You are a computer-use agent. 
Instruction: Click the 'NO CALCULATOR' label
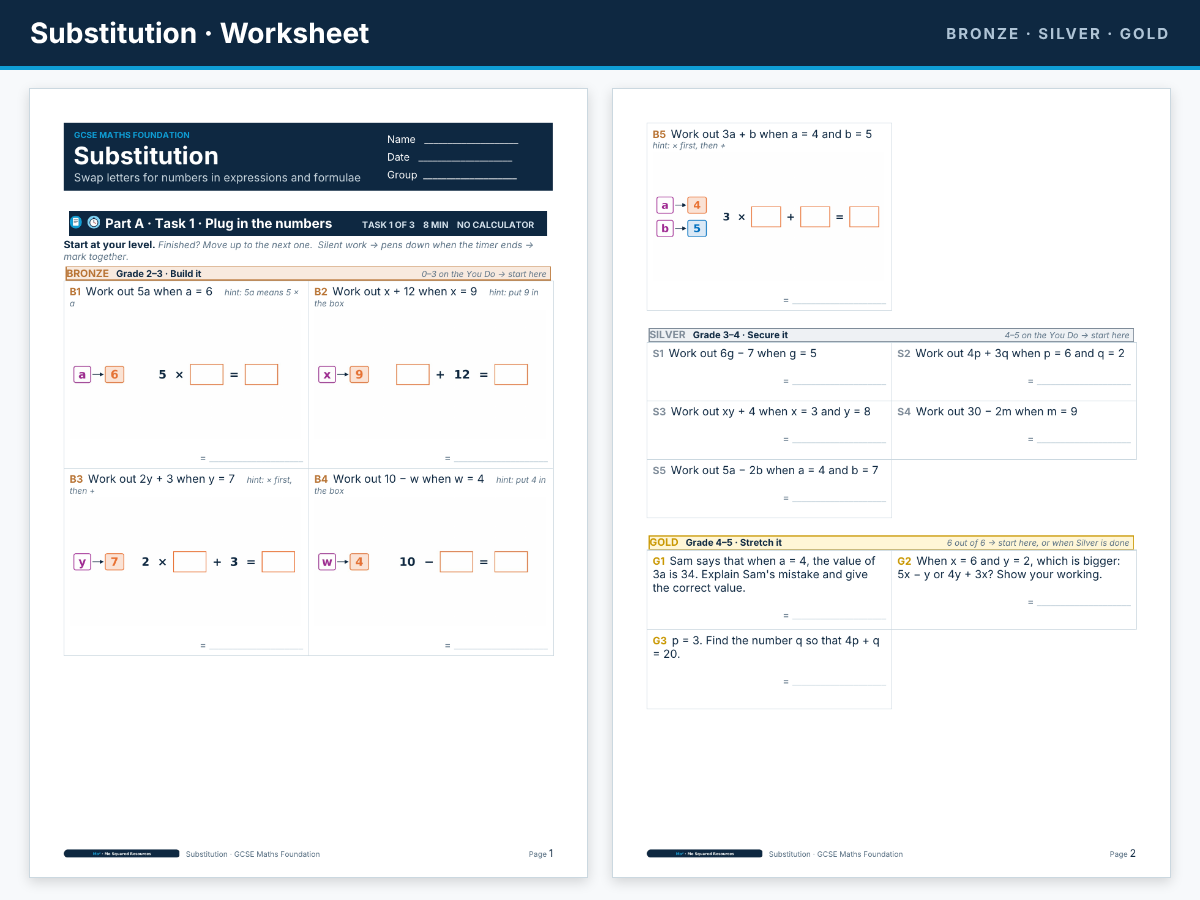[496, 225]
